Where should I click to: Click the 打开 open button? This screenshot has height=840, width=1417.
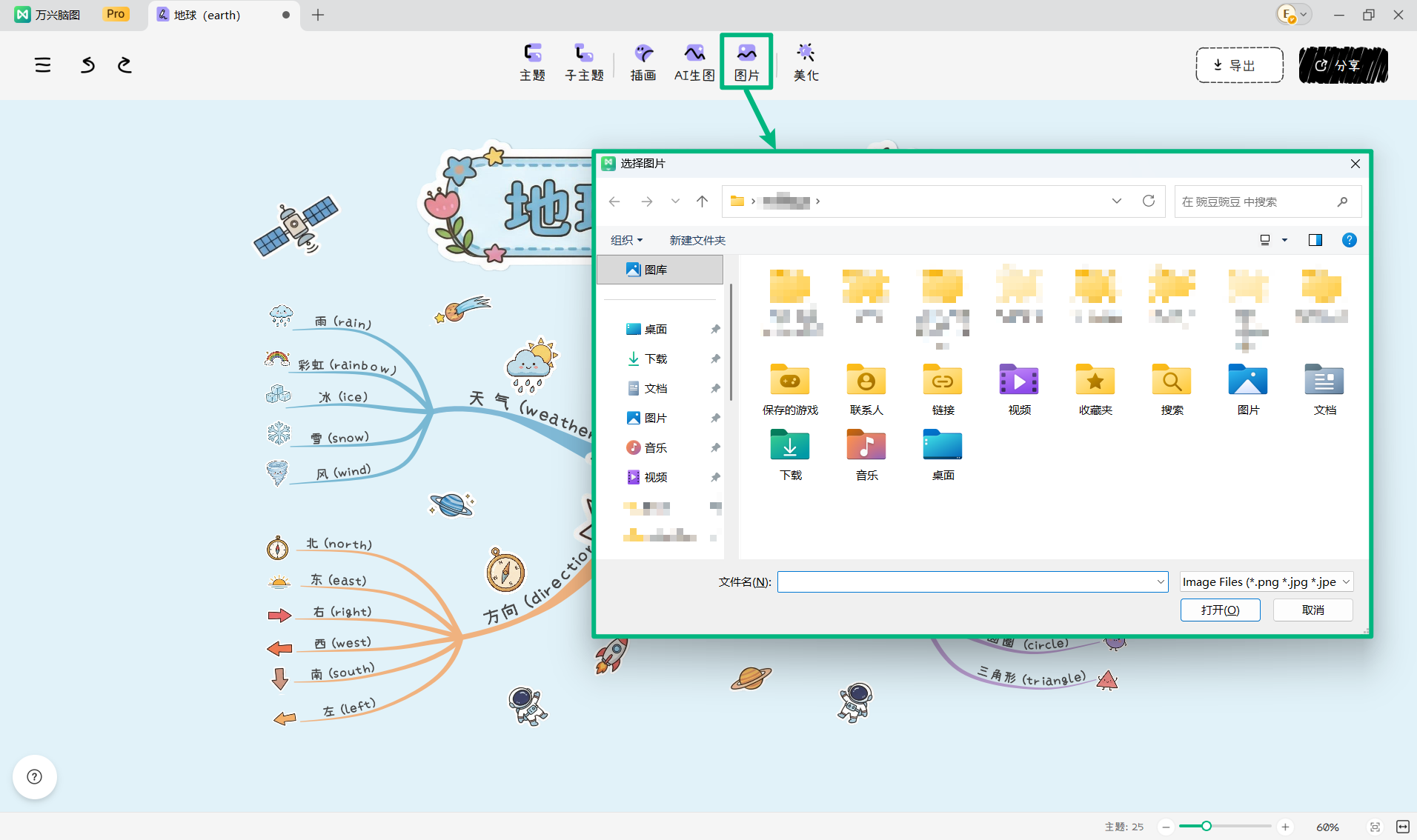pyautogui.click(x=1220, y=610)
